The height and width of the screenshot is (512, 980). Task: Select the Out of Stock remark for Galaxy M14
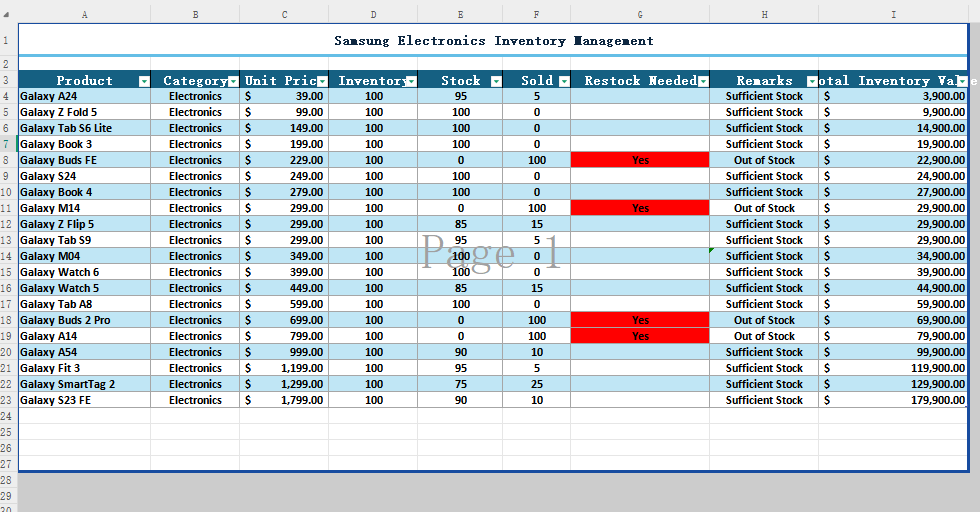point(764,208)
